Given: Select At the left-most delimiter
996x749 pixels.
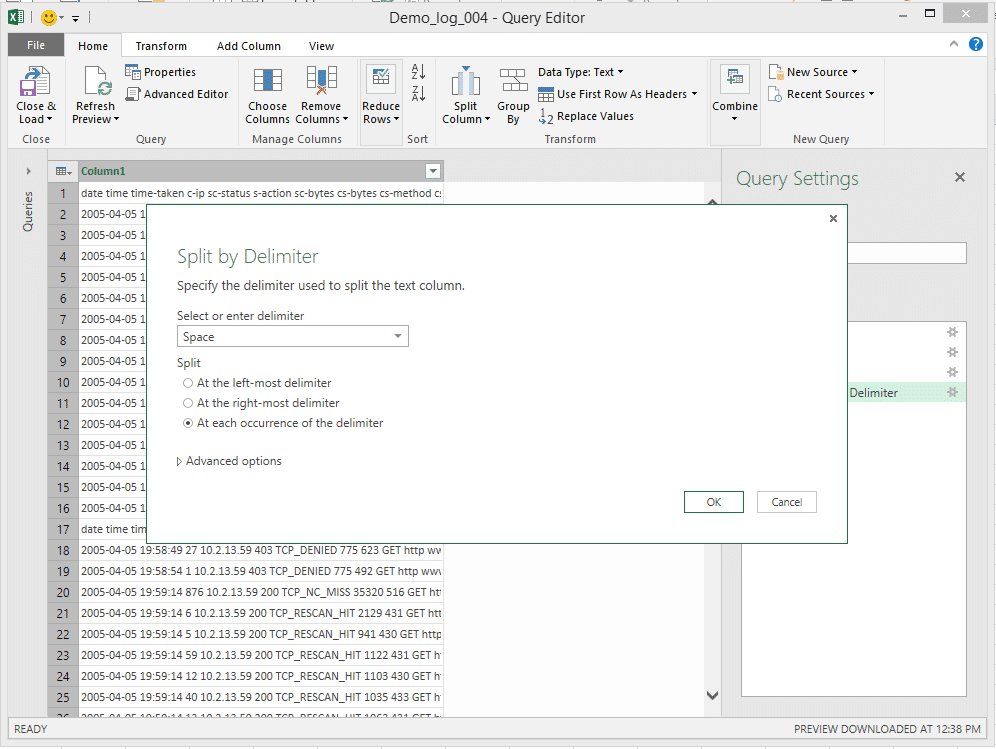Looking at the screenshot, I should [x=187, y=383].
